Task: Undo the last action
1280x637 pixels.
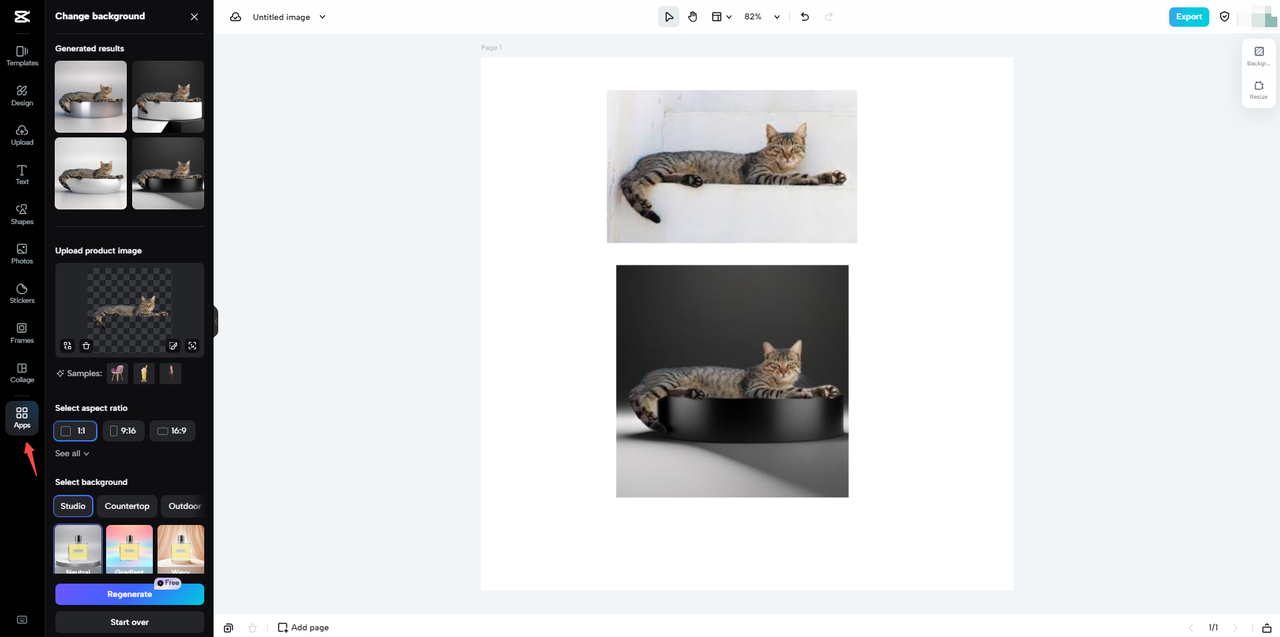Action: pos(805,17)
